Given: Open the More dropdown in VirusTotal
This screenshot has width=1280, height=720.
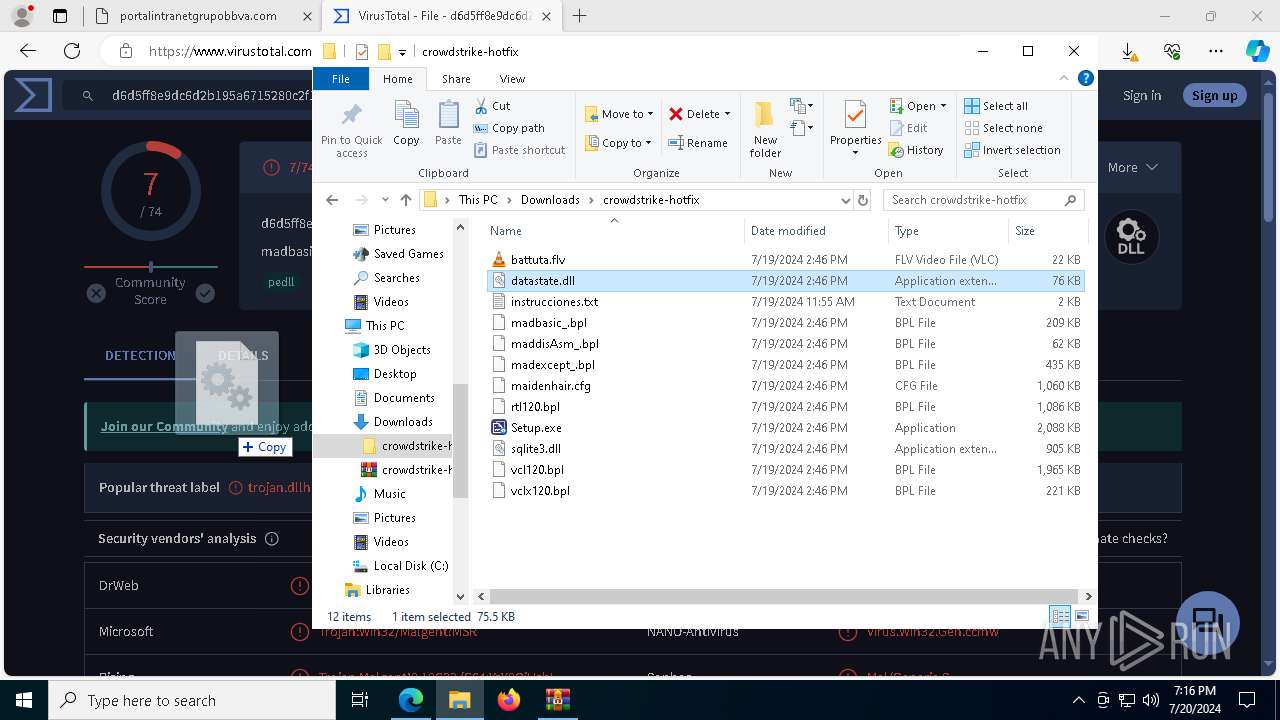Looking at the screenshot, I should pos(1132,167).
